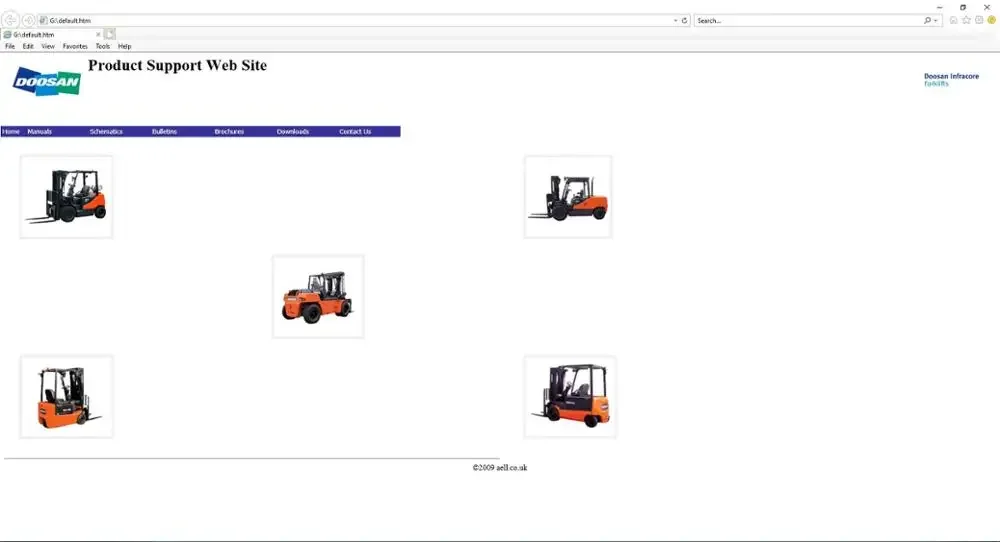Open Favorites star icon

click(966, 20)
